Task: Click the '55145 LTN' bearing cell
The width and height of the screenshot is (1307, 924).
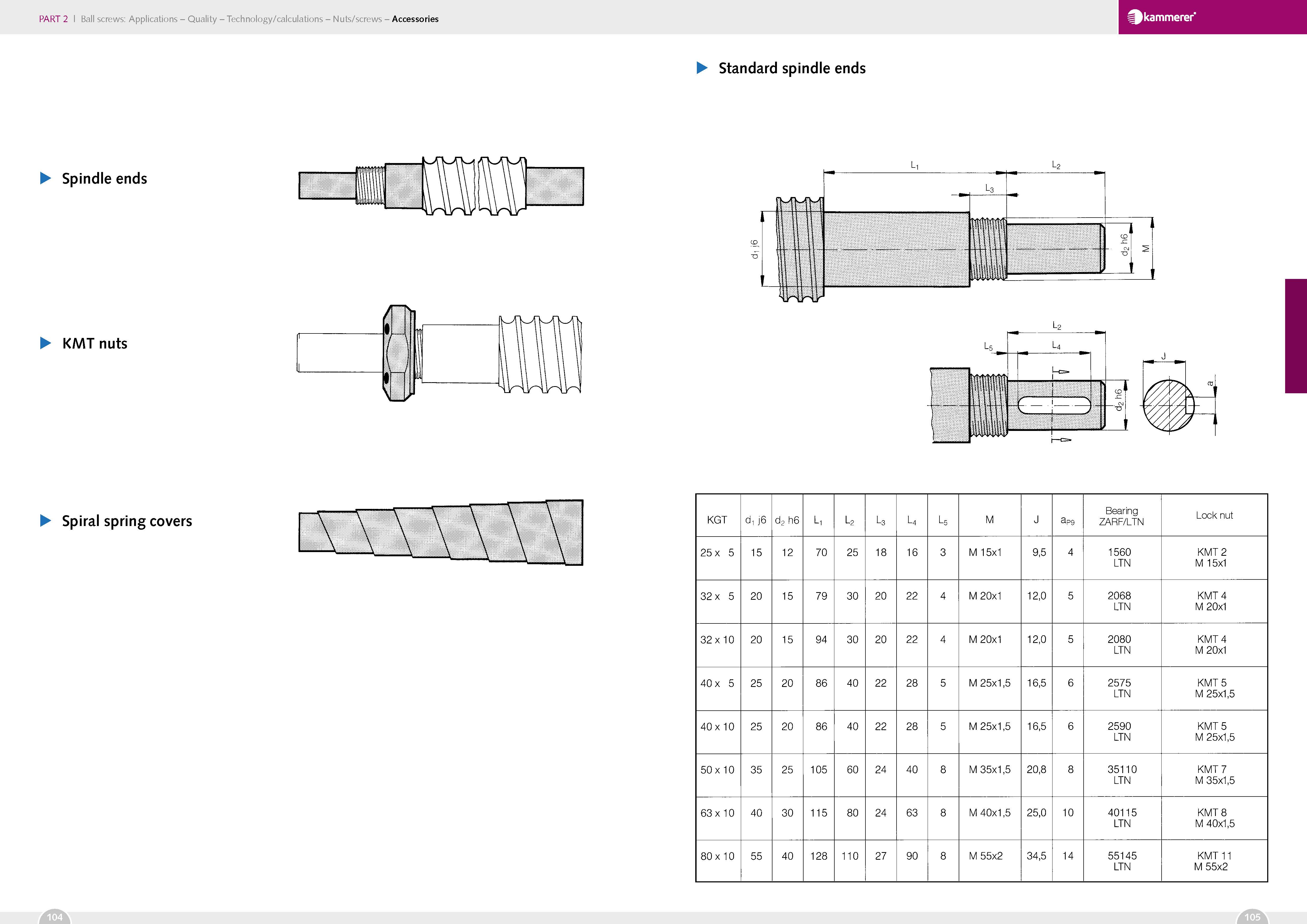Action: coord(1122,861)
